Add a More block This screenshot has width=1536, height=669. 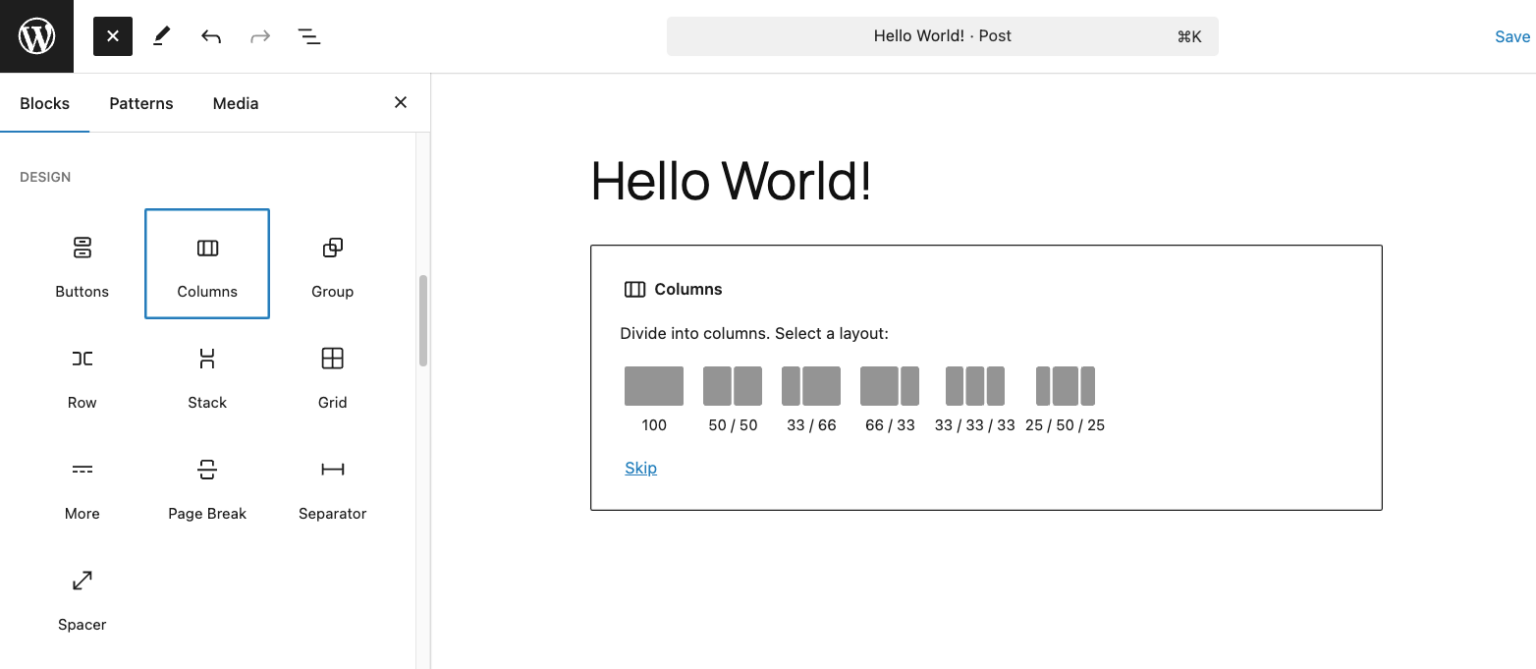pos(82,486)
